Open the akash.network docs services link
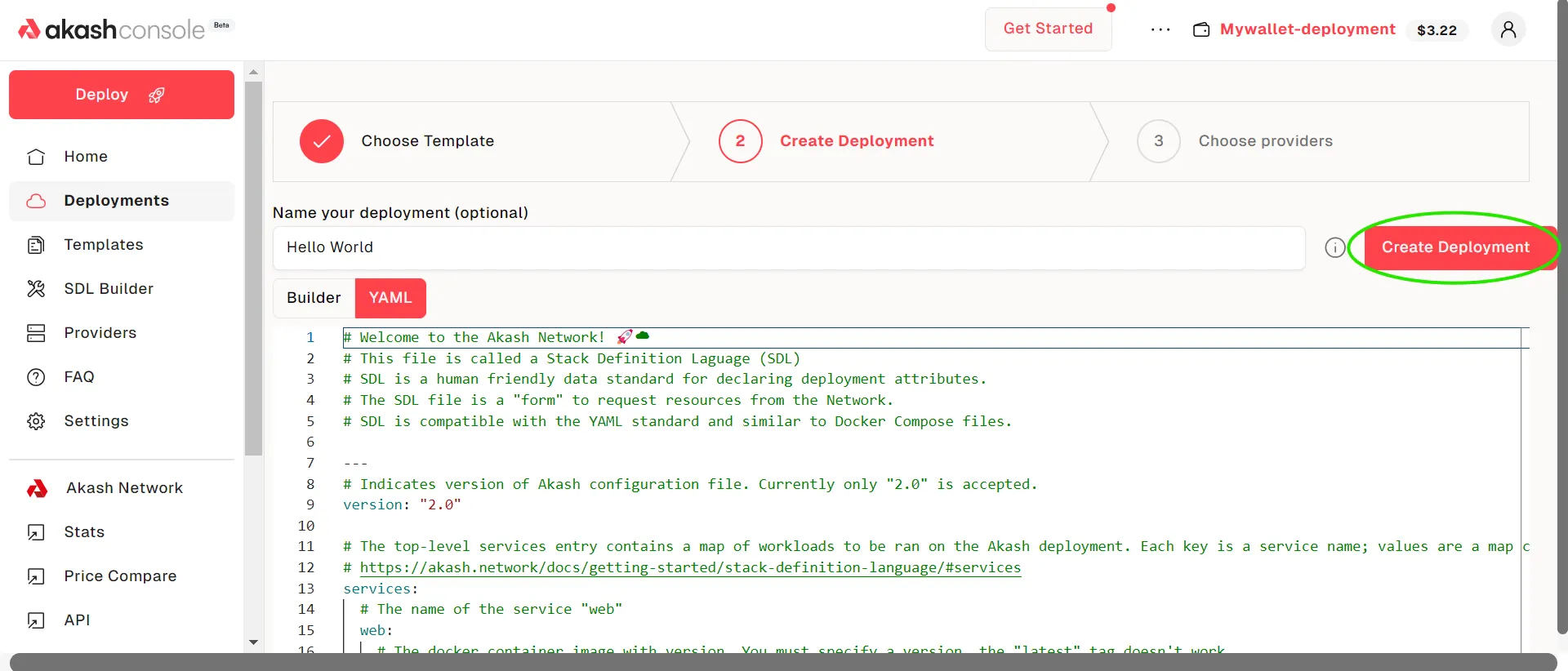The height and width of the screenshot is (671, 1568). click(690, 568)
